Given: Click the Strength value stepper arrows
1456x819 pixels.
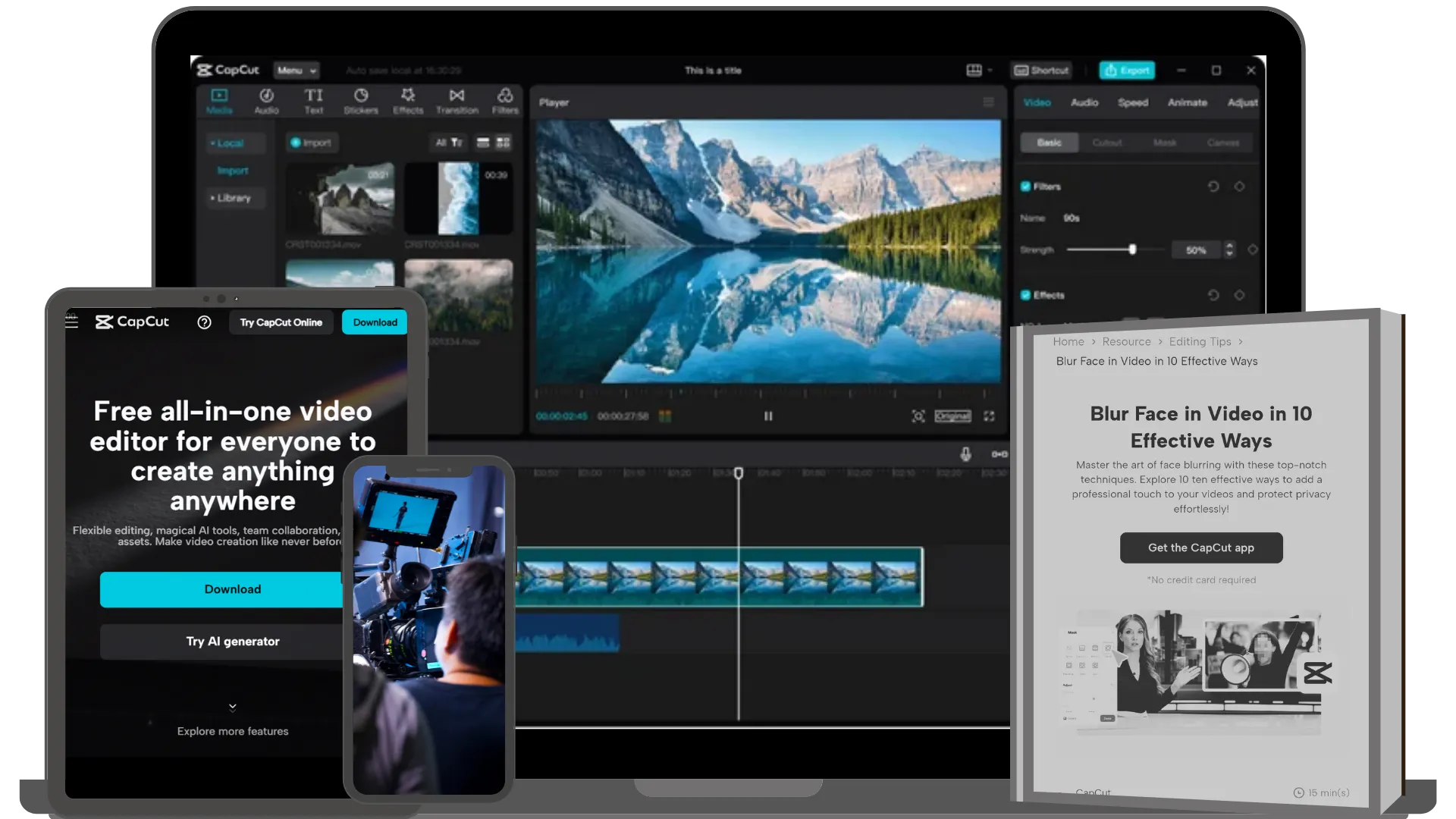Looking at the screenshot, I should (x=1229, y=249).
